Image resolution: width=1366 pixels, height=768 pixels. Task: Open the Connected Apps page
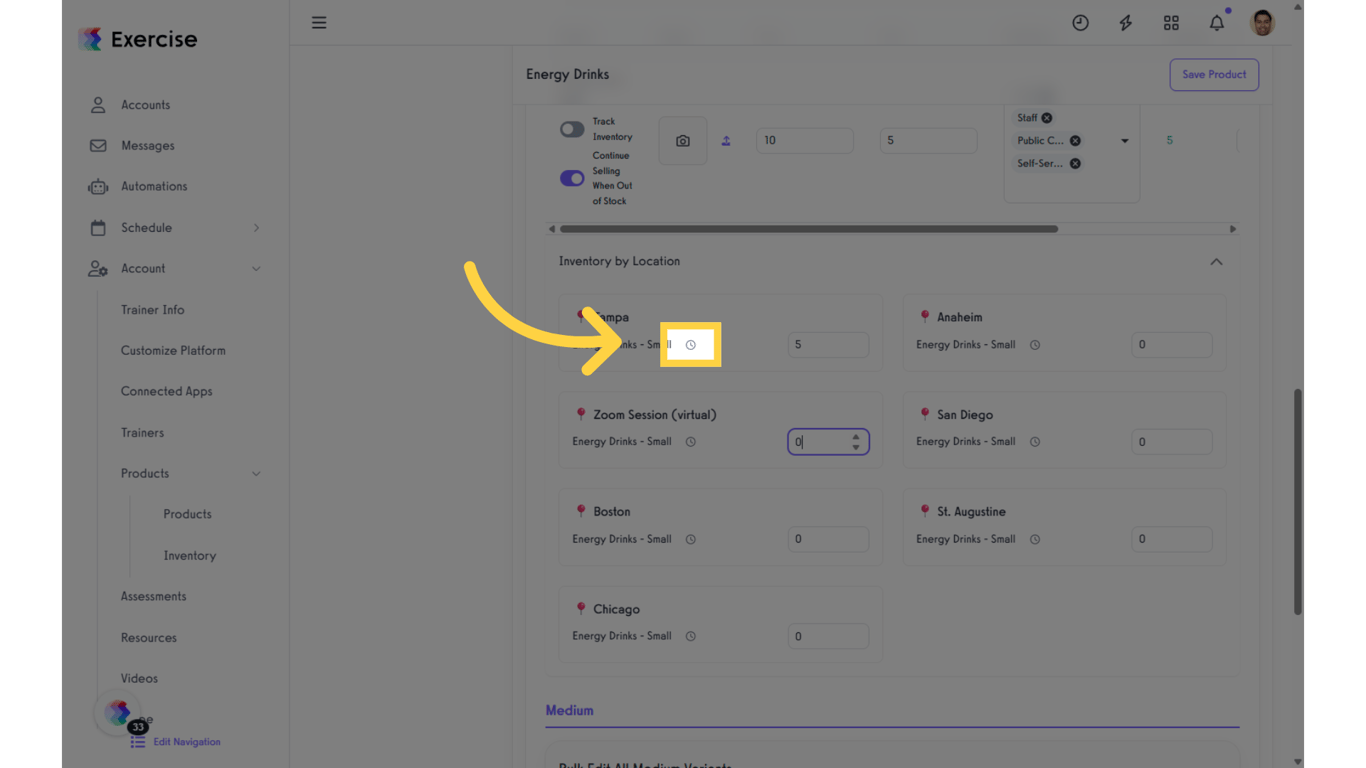point(166,391)
